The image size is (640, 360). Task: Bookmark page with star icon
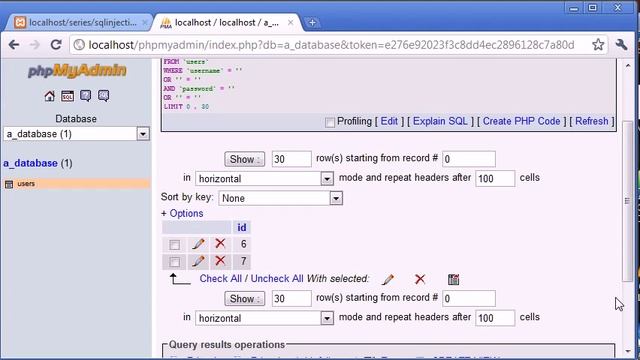(x=598, y=44)
